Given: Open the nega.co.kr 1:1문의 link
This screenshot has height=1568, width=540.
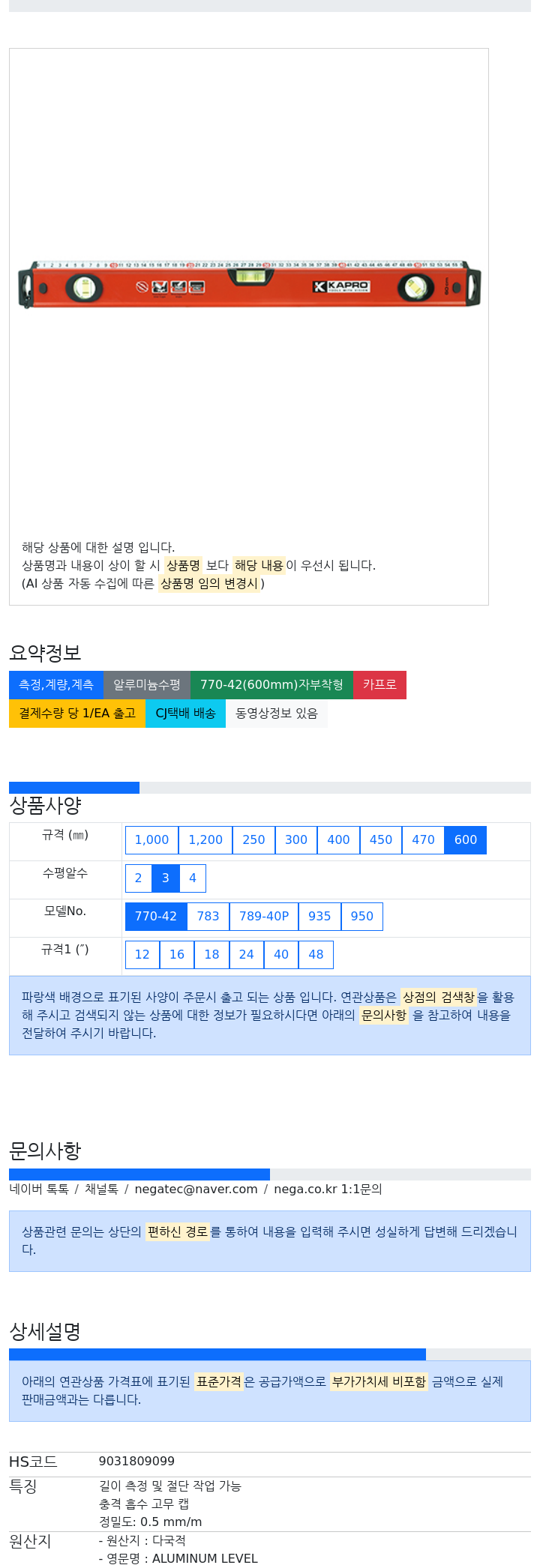Looking at the screenshot, I should 328,1189.
